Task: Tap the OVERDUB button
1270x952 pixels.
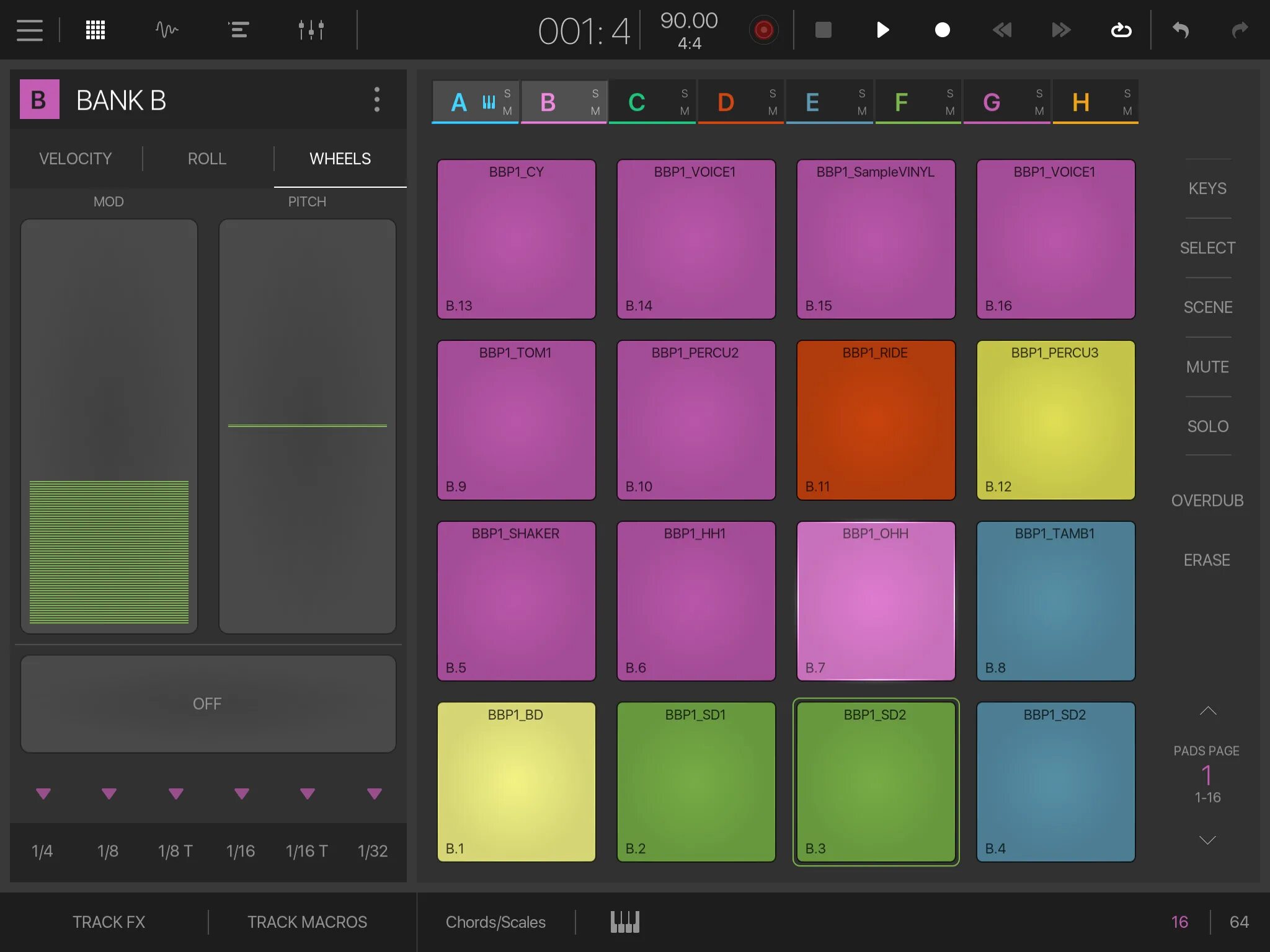Action: point(1207,500)
